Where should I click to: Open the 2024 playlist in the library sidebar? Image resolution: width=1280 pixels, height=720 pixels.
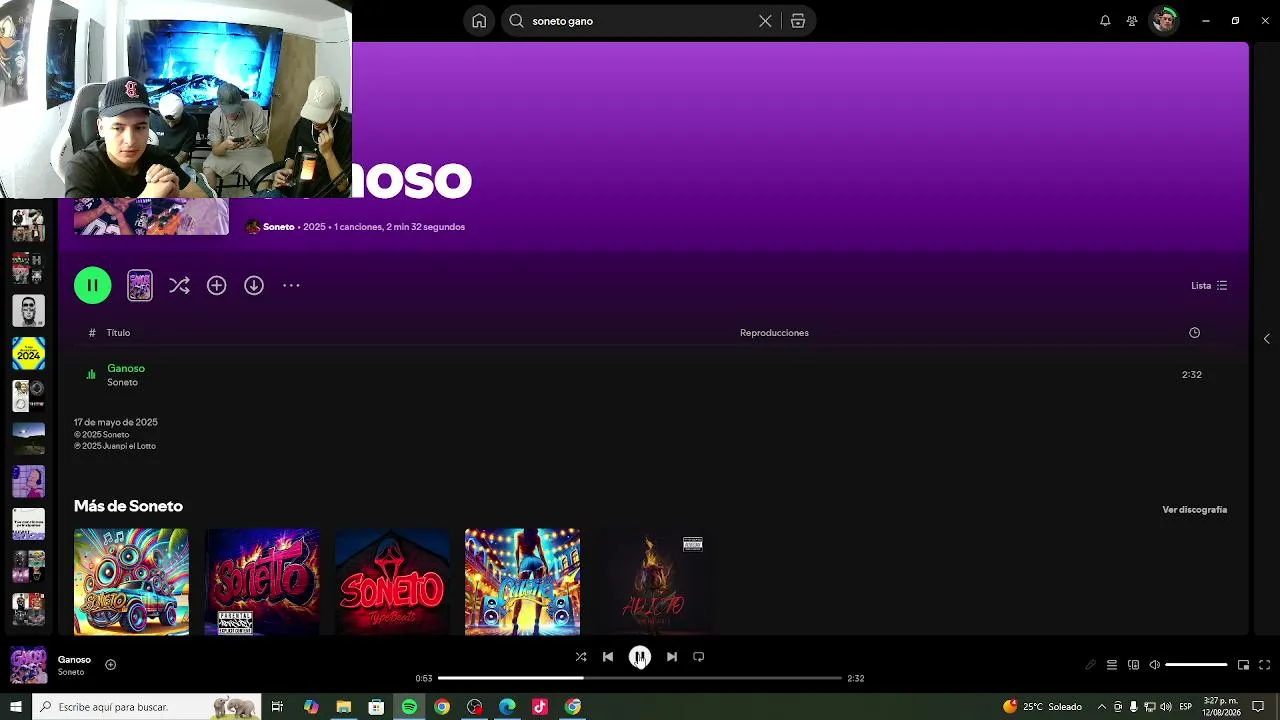click(28, 354)
